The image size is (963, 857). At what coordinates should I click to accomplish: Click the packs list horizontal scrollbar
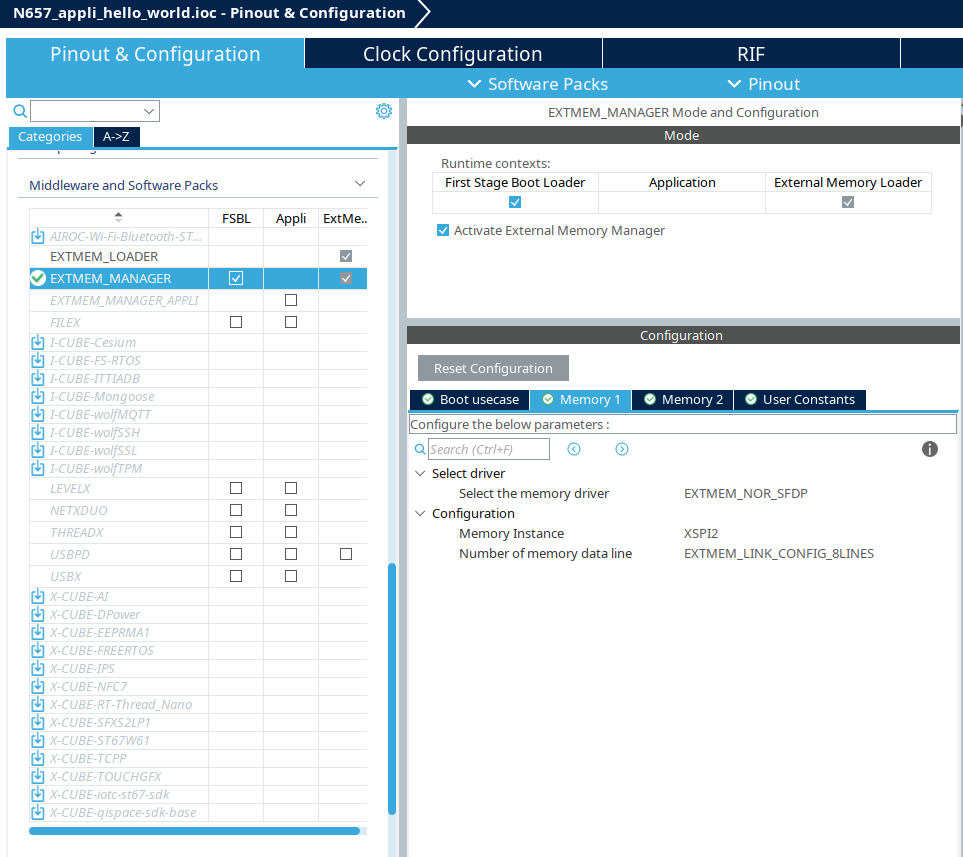(194, 831)
